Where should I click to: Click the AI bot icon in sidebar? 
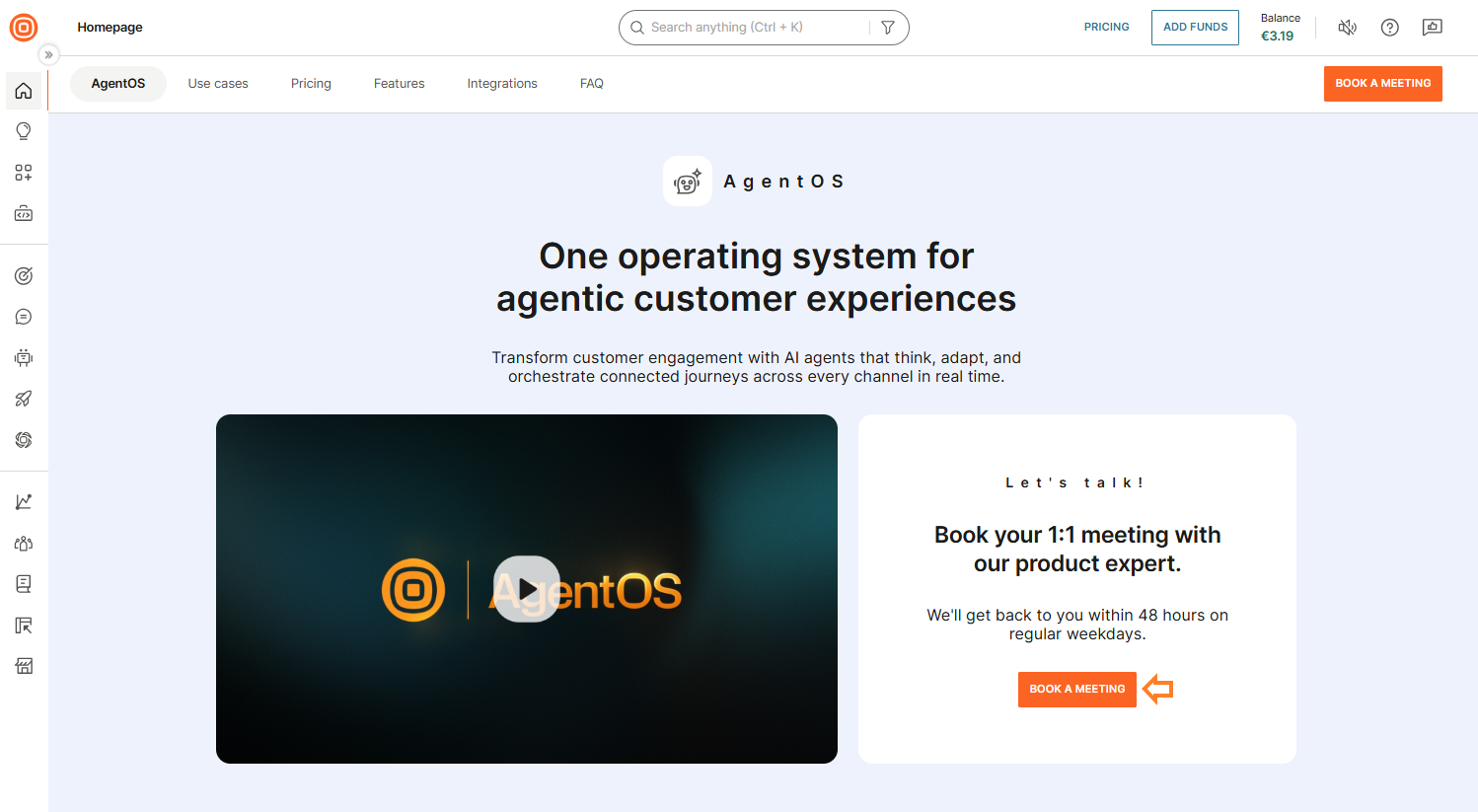coord(24,357)
